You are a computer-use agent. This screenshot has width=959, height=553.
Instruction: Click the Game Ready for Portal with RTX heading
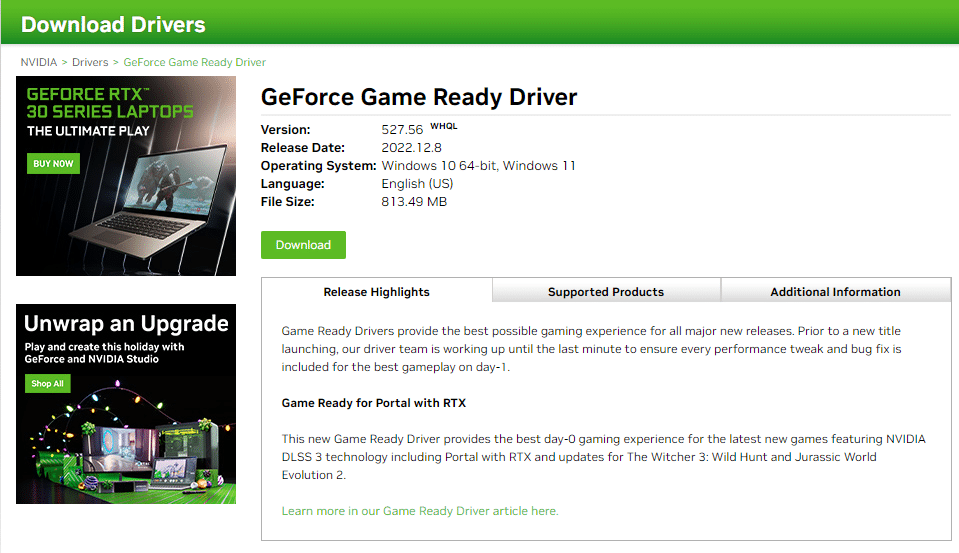pyautogui.click(x=374, y=403)
